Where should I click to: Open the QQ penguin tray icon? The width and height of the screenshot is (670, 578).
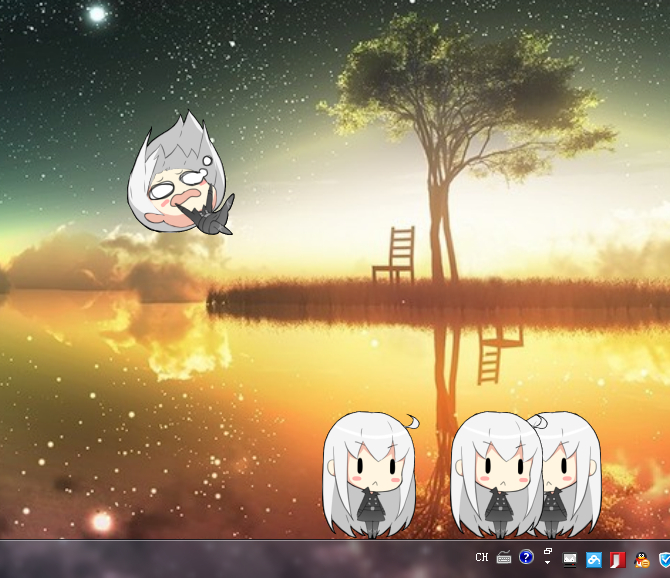click(641, 560)
